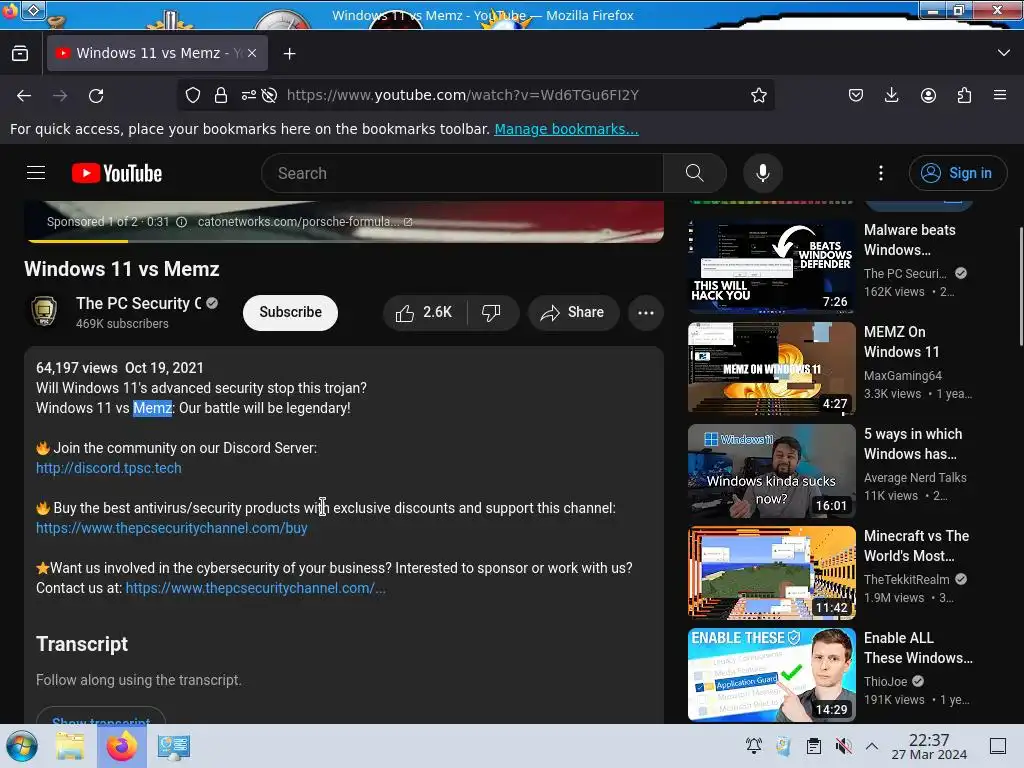Expand the list all tabs chevron
Screen dimensions: 1024x768
[x=1004, y=53]
